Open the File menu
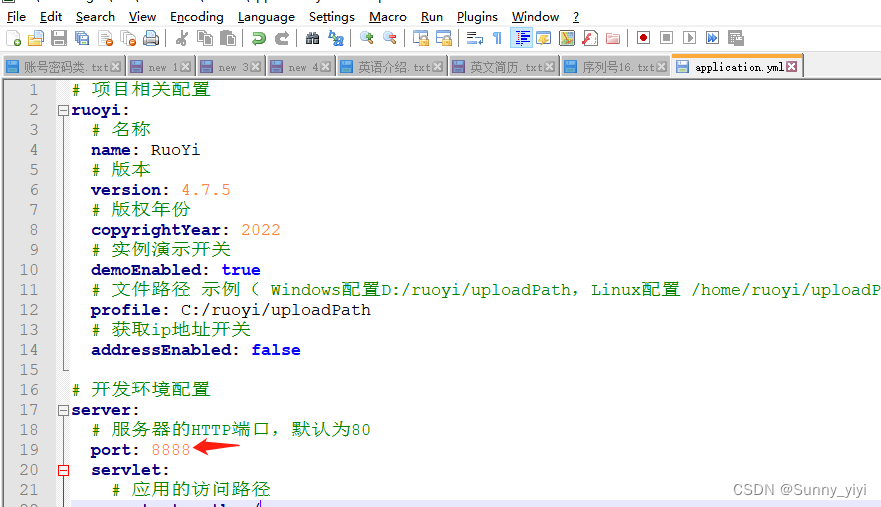The height and width of the screenshot is (507, 881). pos(16,17)
